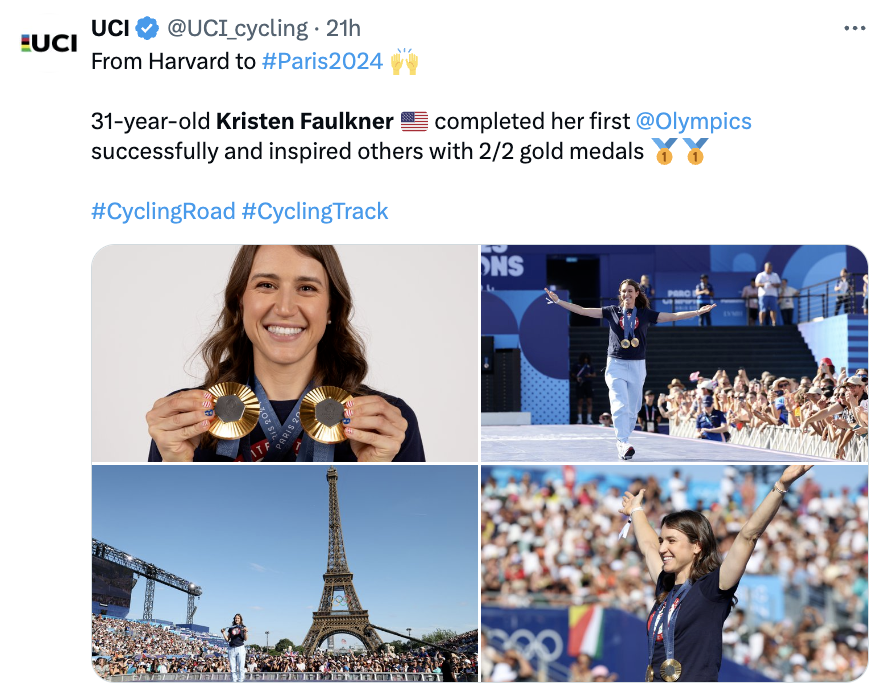This screenshot has height=690, width=890.
Task: Click the UCI account display name
Action: point(111,28)
